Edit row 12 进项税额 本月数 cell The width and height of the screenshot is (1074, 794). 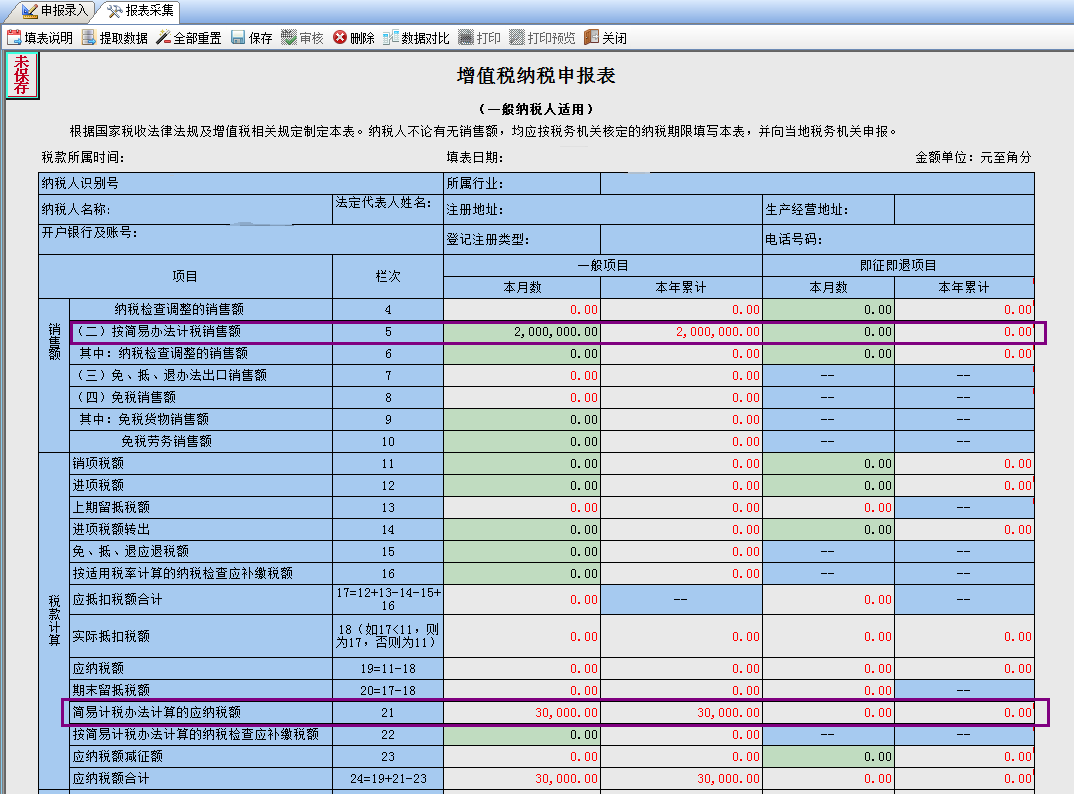coord(522,486)
